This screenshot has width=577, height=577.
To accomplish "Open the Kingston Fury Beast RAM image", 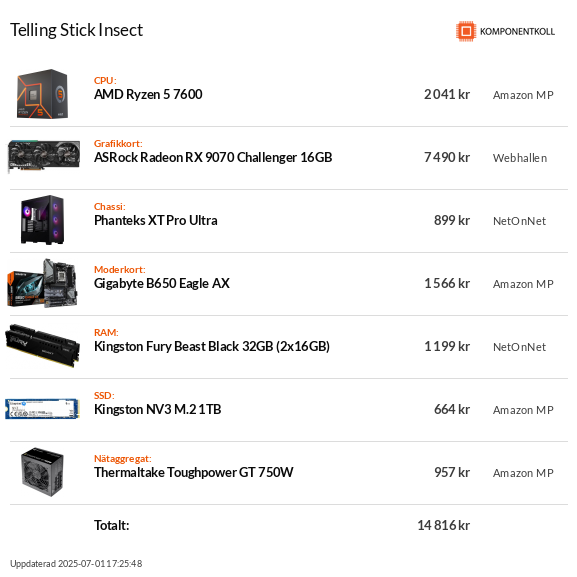I will (x=42, y=346).
